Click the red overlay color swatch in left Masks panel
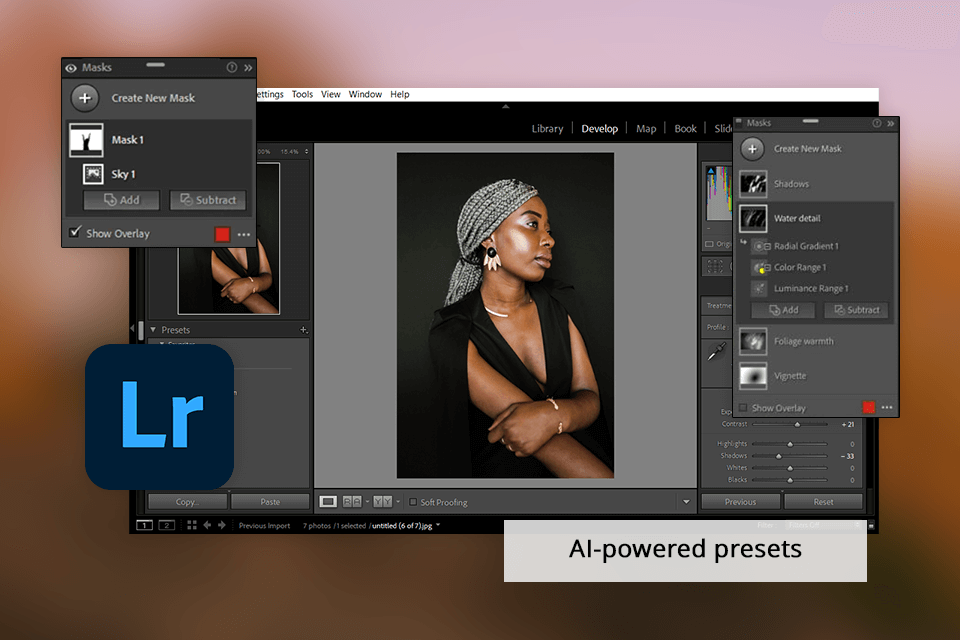 222,234
